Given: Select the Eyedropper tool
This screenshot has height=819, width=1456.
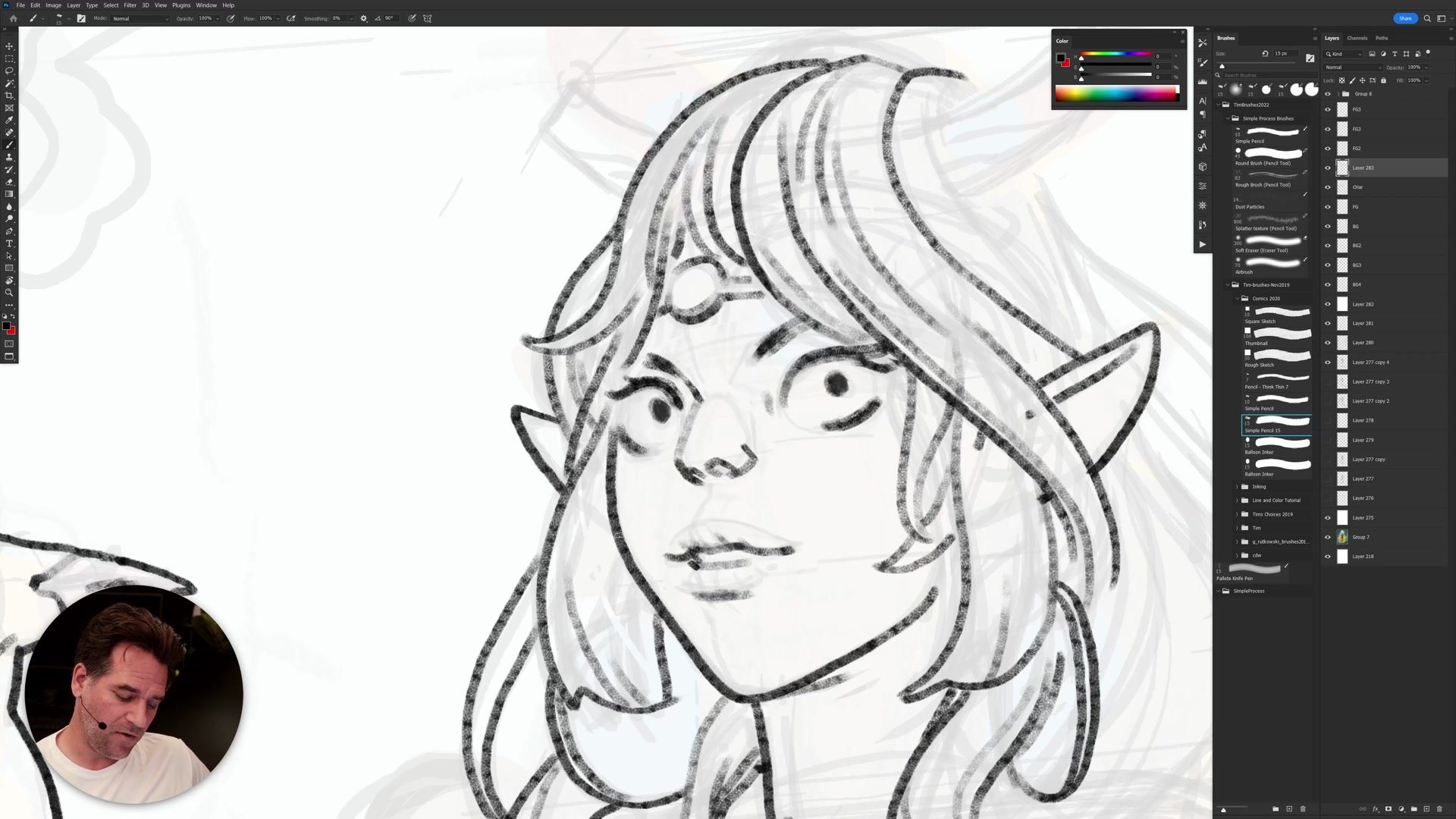Looking at the screenshot, I should pyautogui.click(x=9, y=121).
